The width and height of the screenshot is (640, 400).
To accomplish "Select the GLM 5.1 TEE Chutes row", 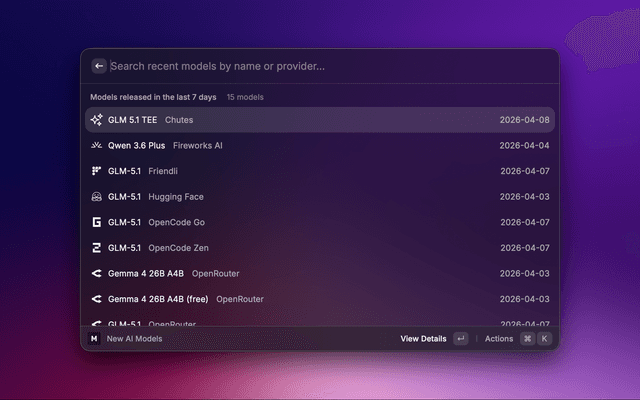I will click(x=320, y=120).
